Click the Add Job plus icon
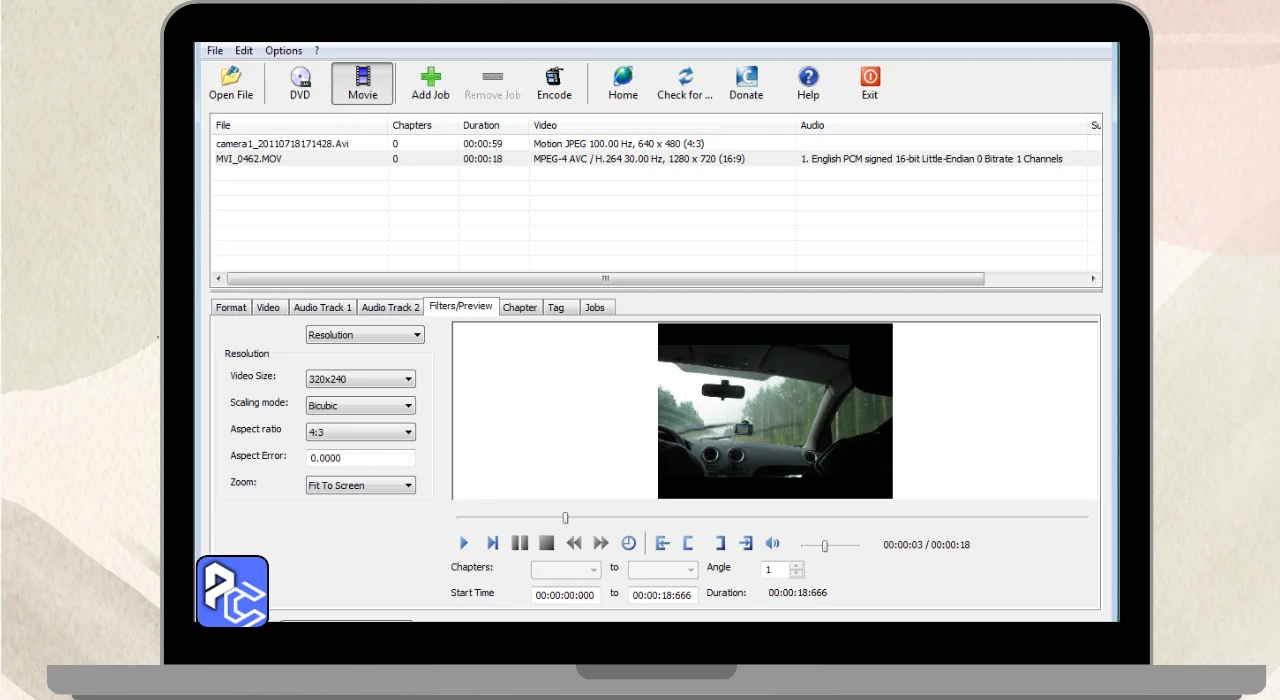Screen dimensions: 1280x700 (430, 78)
